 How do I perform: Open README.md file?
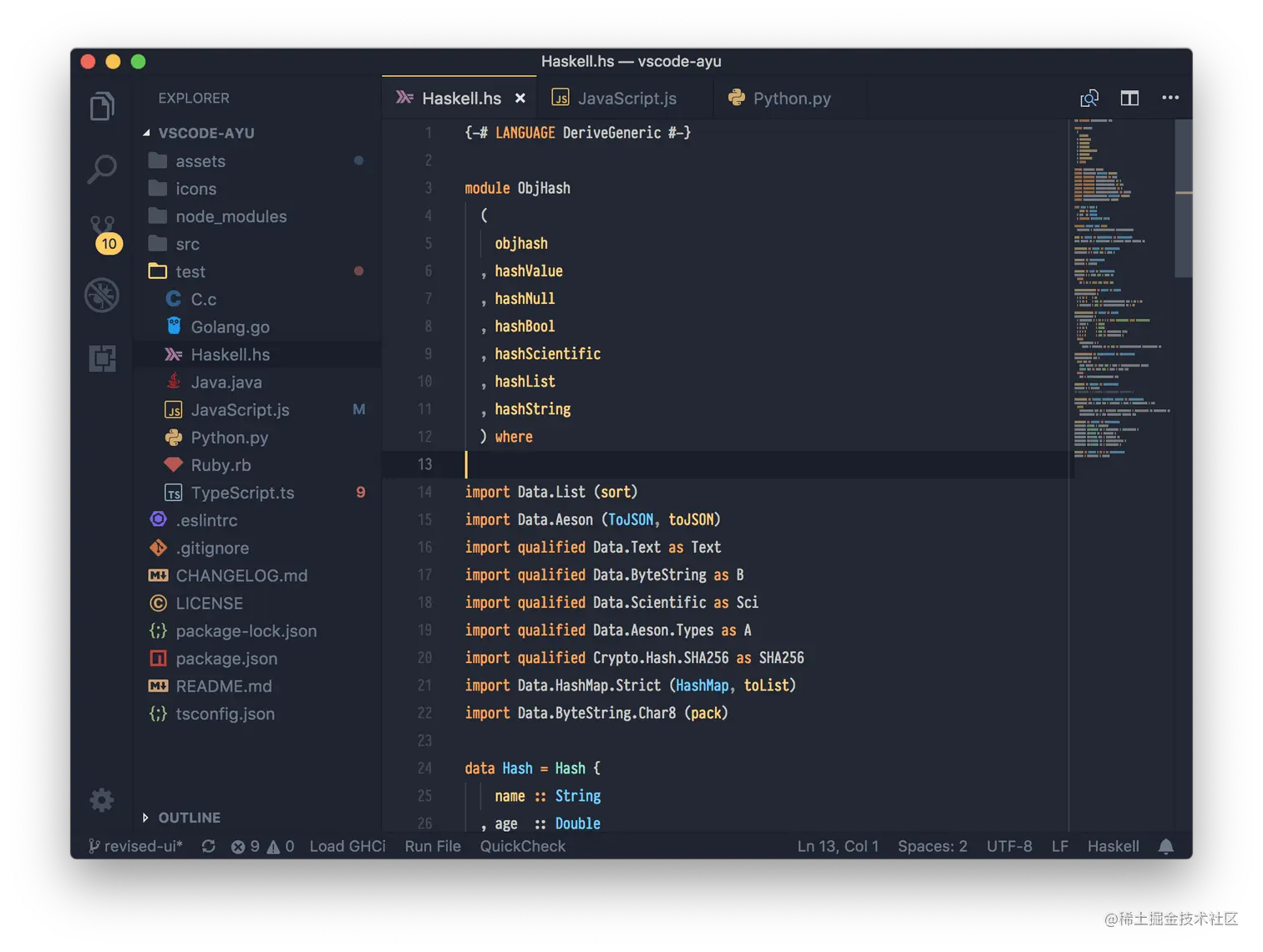[257, 686]
